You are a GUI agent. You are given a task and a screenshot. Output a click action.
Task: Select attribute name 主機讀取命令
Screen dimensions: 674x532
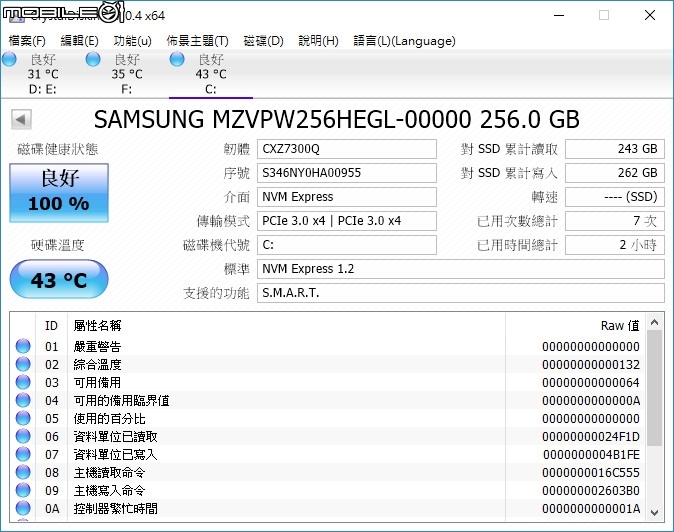click(x=110, y=473)
